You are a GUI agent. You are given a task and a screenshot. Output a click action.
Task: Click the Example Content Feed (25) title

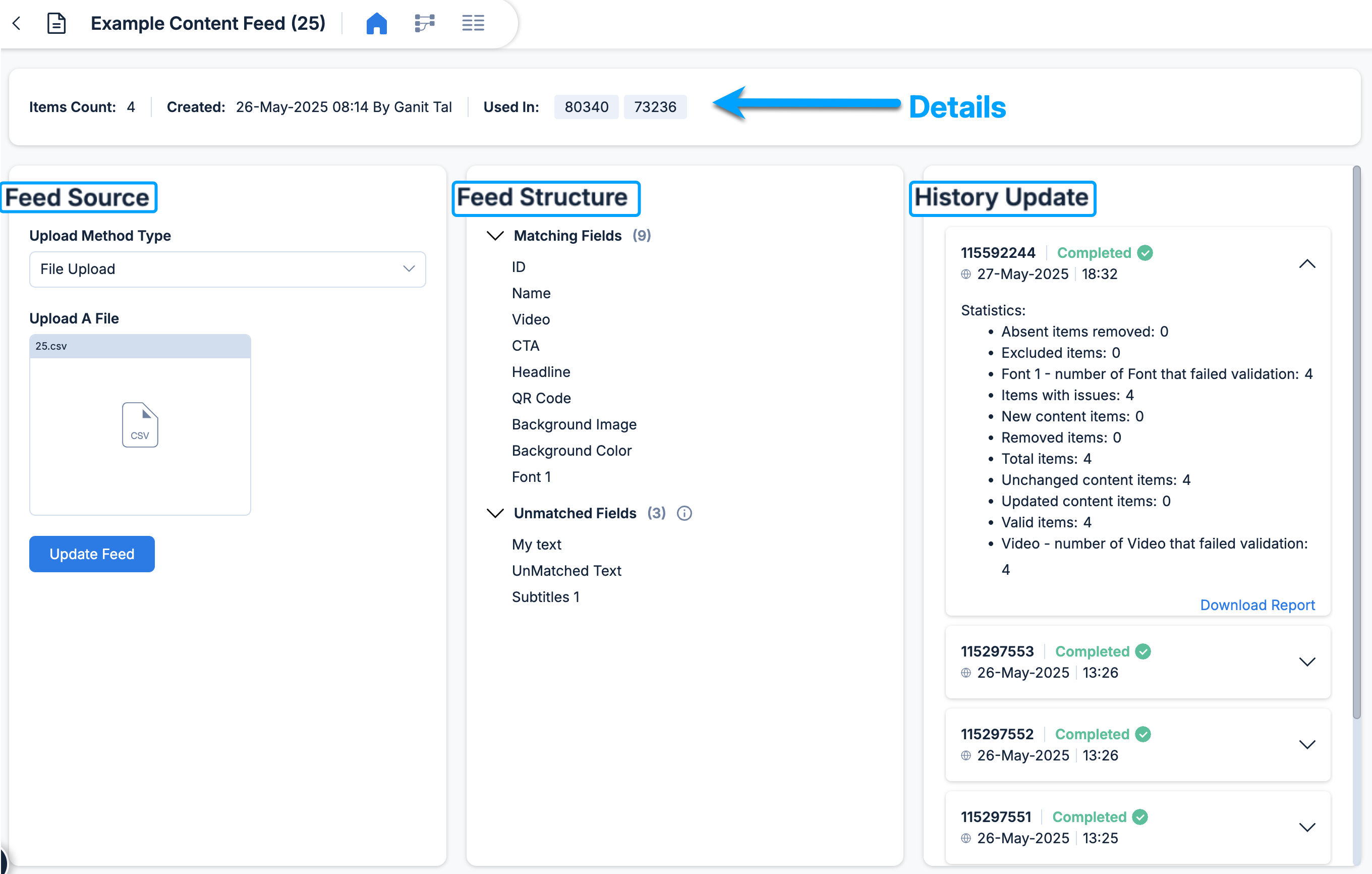point(208,23)
